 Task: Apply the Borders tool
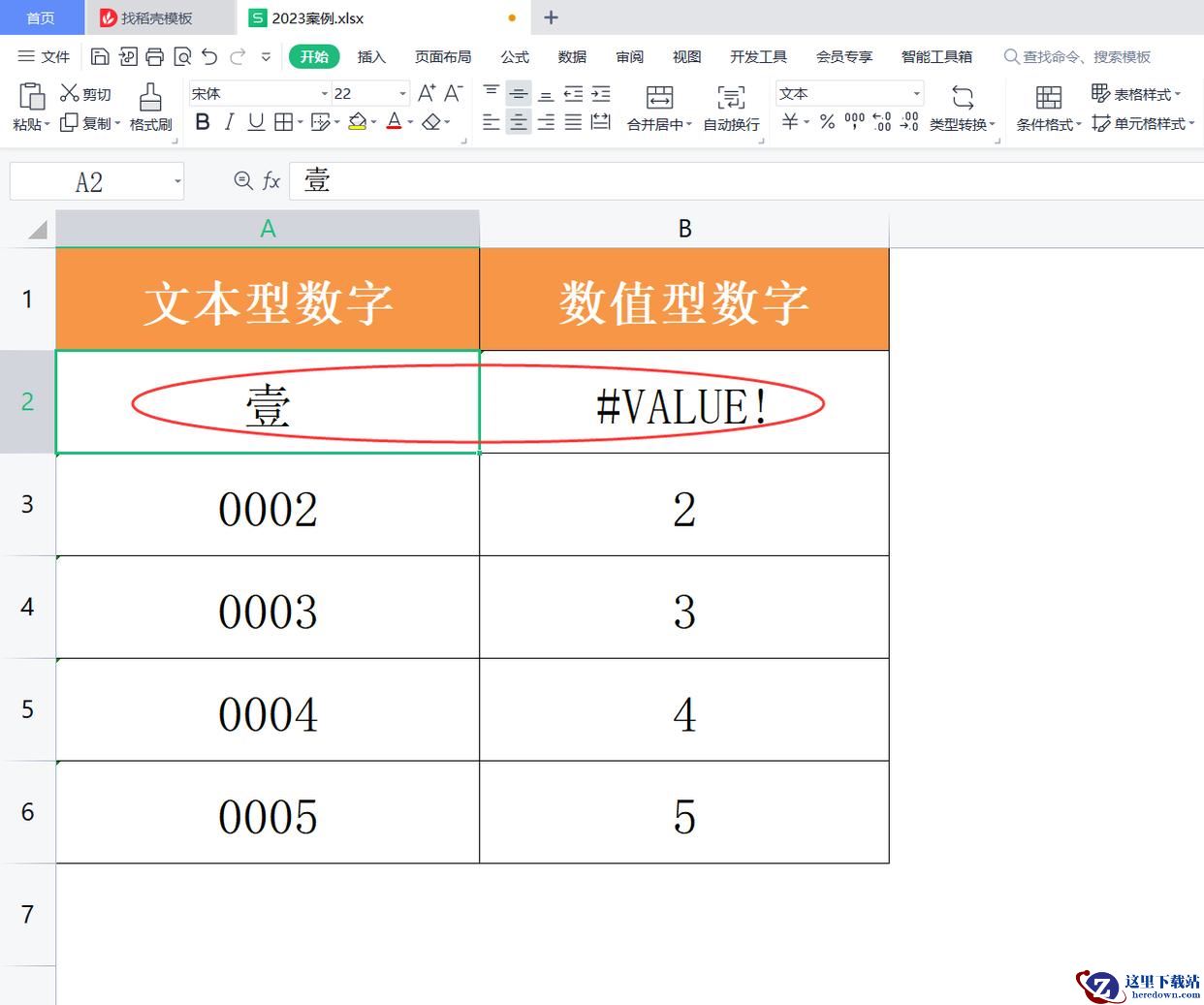click(283, 122)
